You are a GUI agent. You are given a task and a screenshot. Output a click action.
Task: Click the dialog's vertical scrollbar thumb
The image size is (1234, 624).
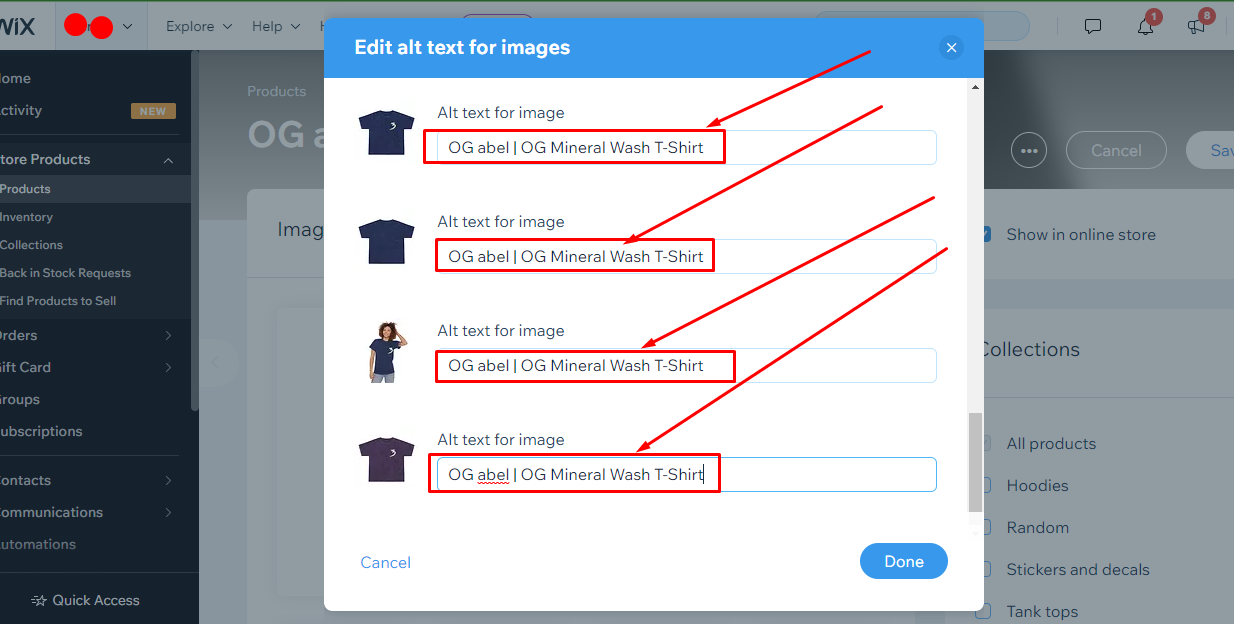(x=975, y=462)
